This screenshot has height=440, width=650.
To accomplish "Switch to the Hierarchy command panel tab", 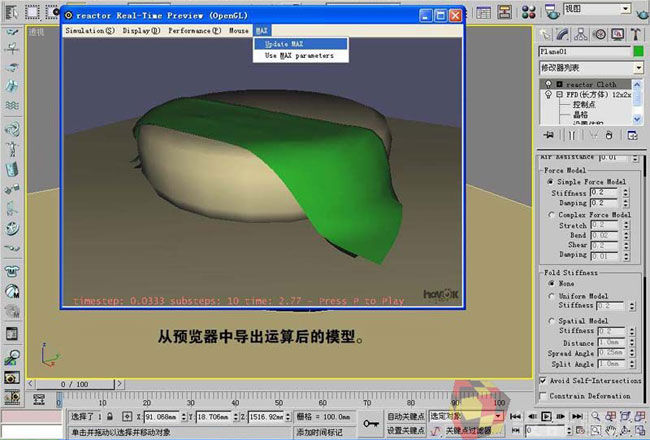I will tap(580, 35).
